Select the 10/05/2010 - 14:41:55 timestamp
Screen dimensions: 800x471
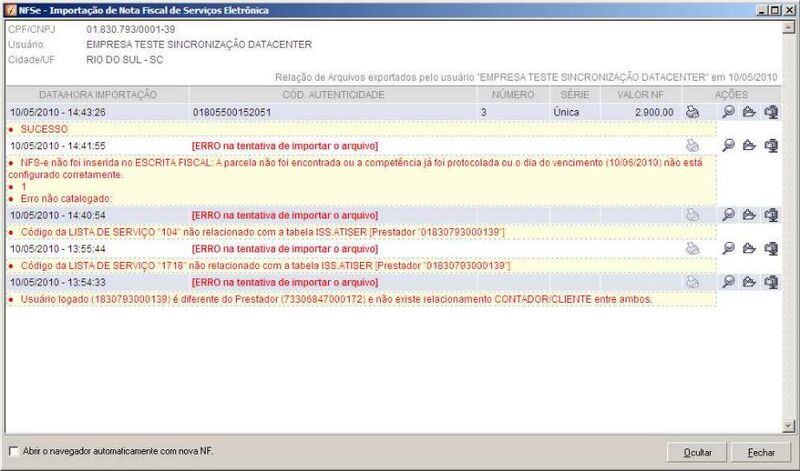(58, 146)
